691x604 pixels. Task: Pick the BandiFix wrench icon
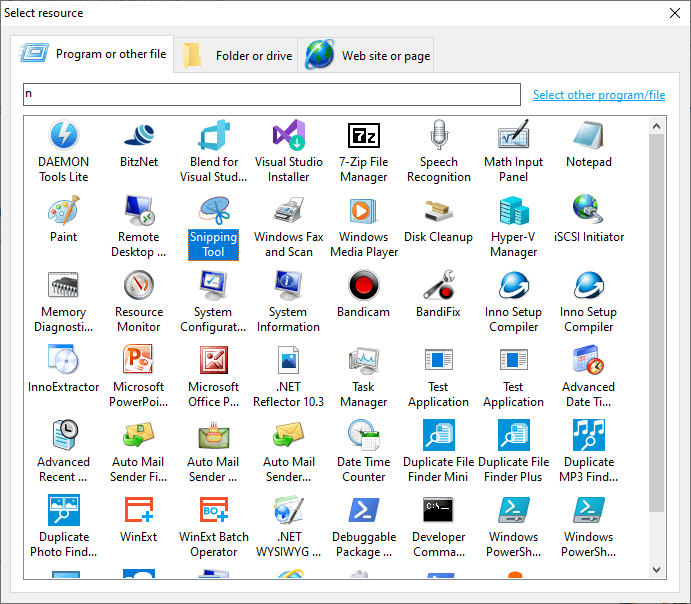click(x=439, y=285)
